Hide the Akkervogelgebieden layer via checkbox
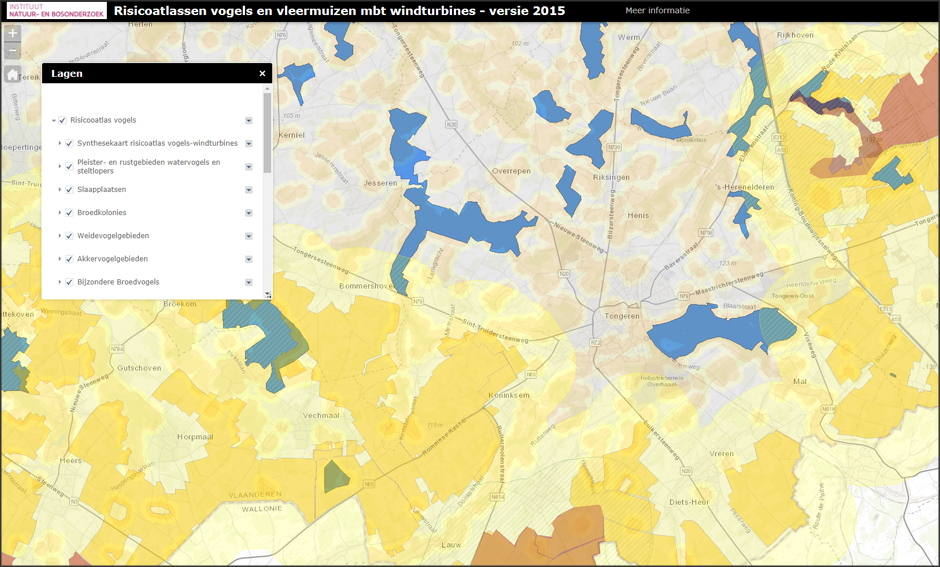The width and height of the screenshot is (940, 567). (x=69, y=259)
